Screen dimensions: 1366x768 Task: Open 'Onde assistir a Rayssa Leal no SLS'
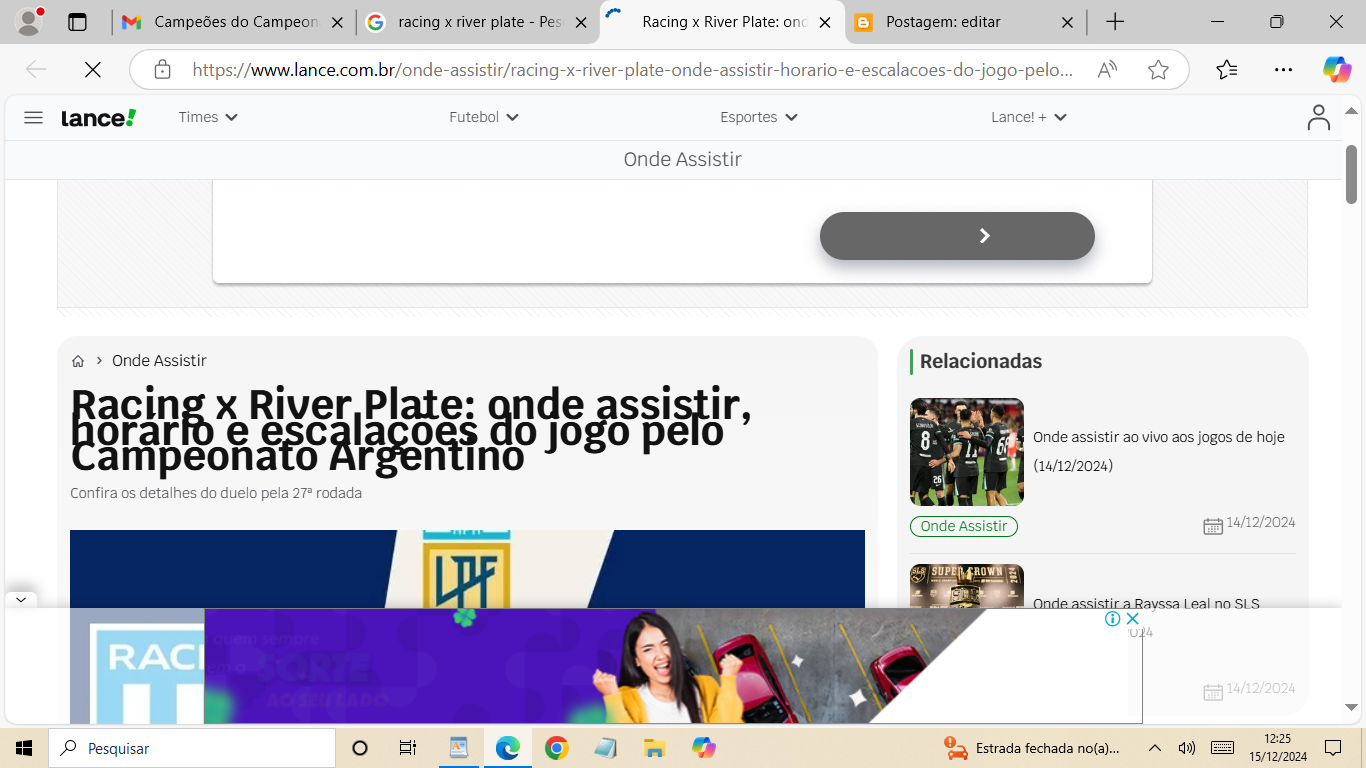tap(1146, 604)
